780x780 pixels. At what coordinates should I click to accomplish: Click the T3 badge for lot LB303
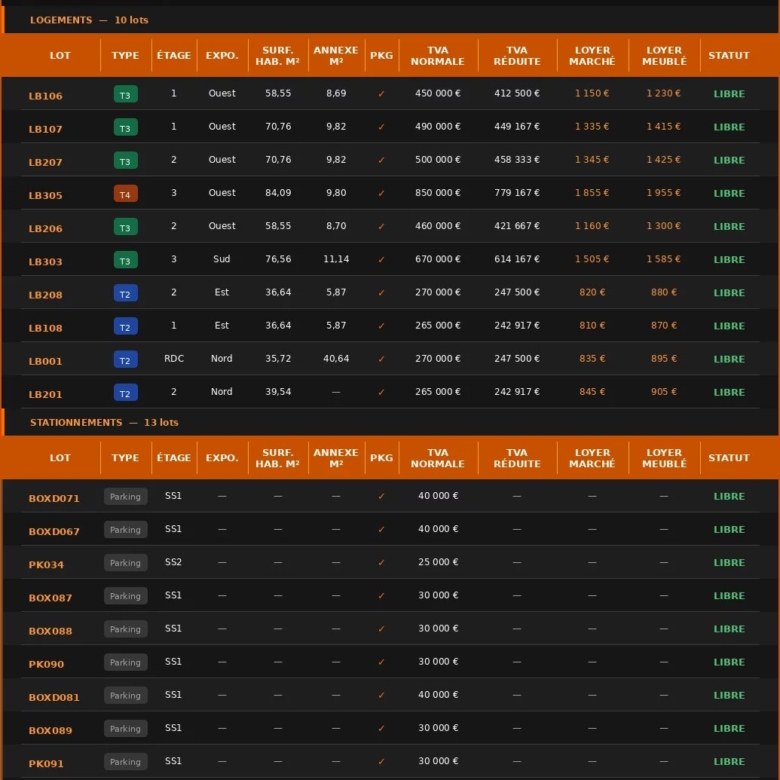[125, 260]
